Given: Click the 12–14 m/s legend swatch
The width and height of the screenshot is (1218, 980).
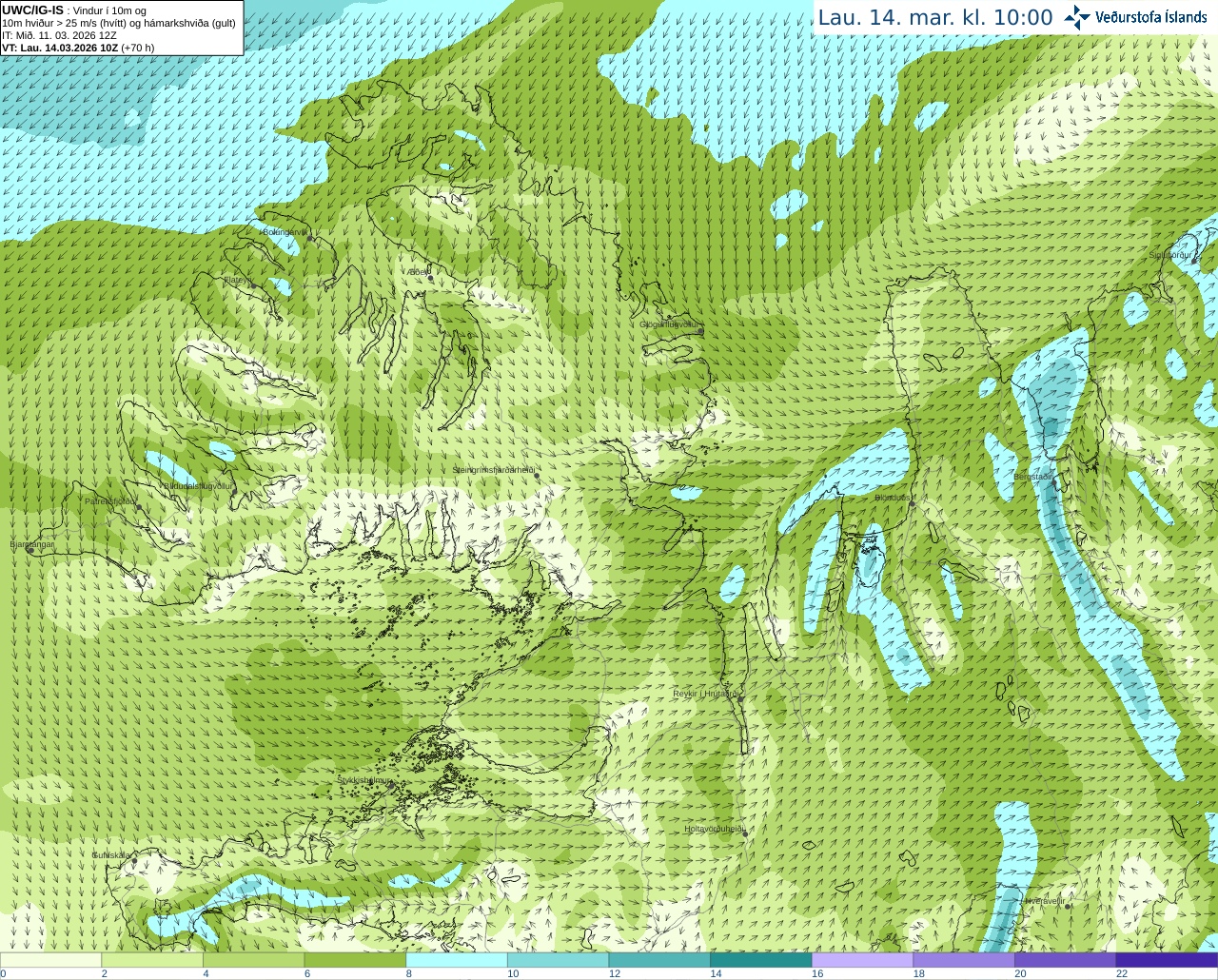Looking at the screenshot, I should [x=659, y=960].
